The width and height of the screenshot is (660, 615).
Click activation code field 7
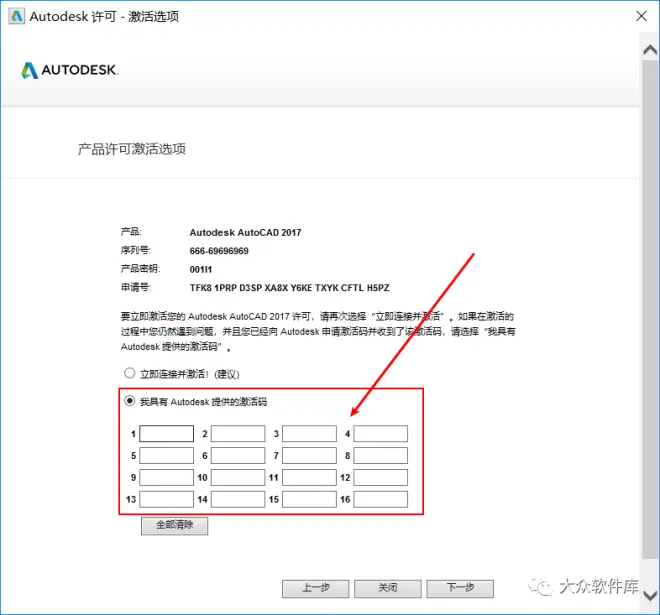tap(309, 455)
